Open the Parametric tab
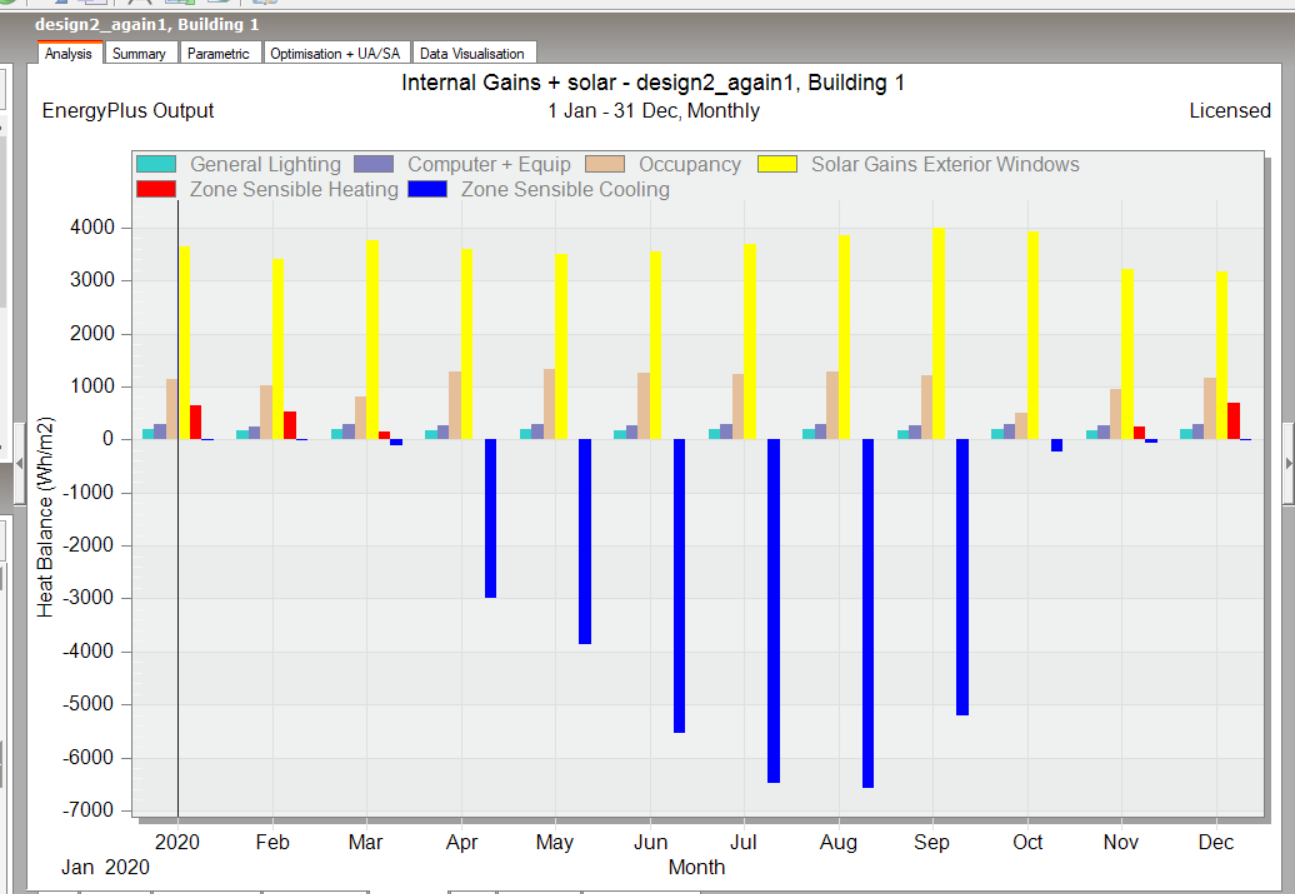This screenshot has width=1295, height=894. click(219, 53)
